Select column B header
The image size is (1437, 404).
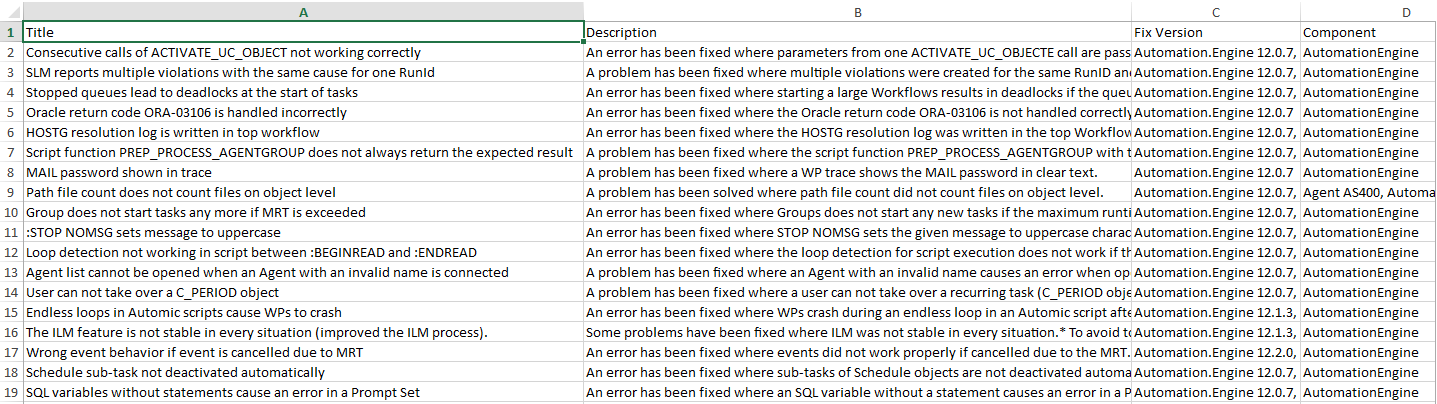point(857,11)
